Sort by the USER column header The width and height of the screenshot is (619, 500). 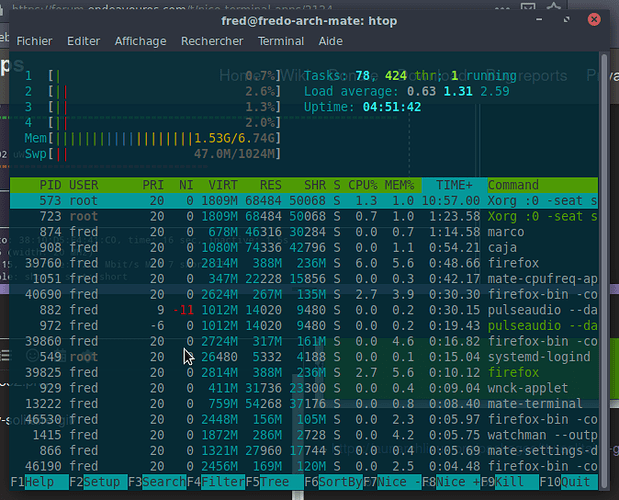click(x=84, y=185)
